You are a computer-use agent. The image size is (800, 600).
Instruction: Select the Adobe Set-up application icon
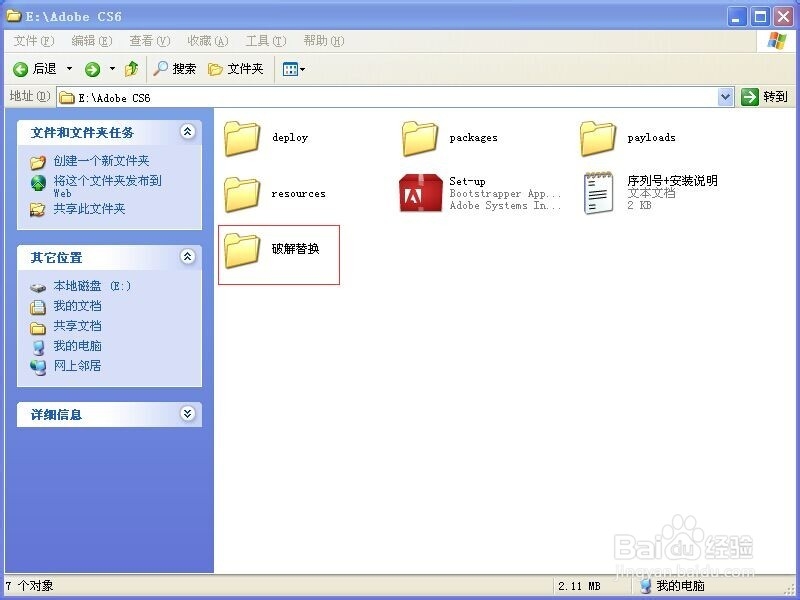pyautogui.click(x=420, y=193)
